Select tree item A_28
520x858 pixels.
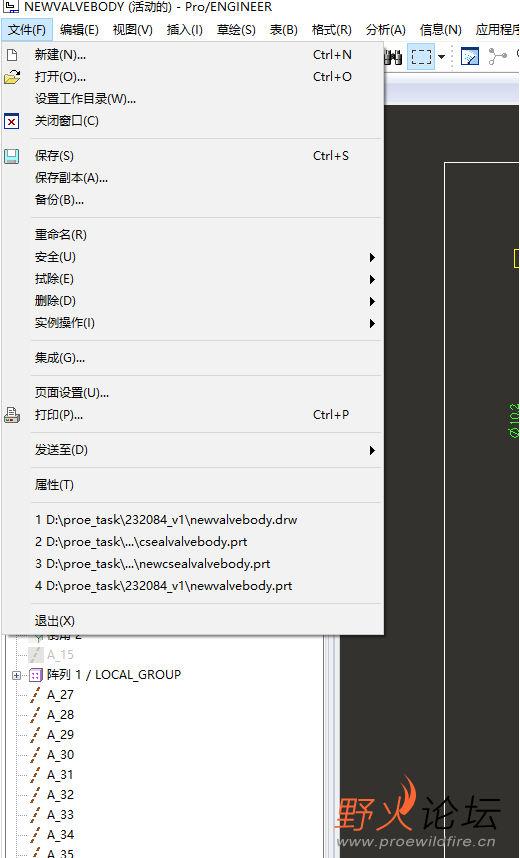coord(60,715)
